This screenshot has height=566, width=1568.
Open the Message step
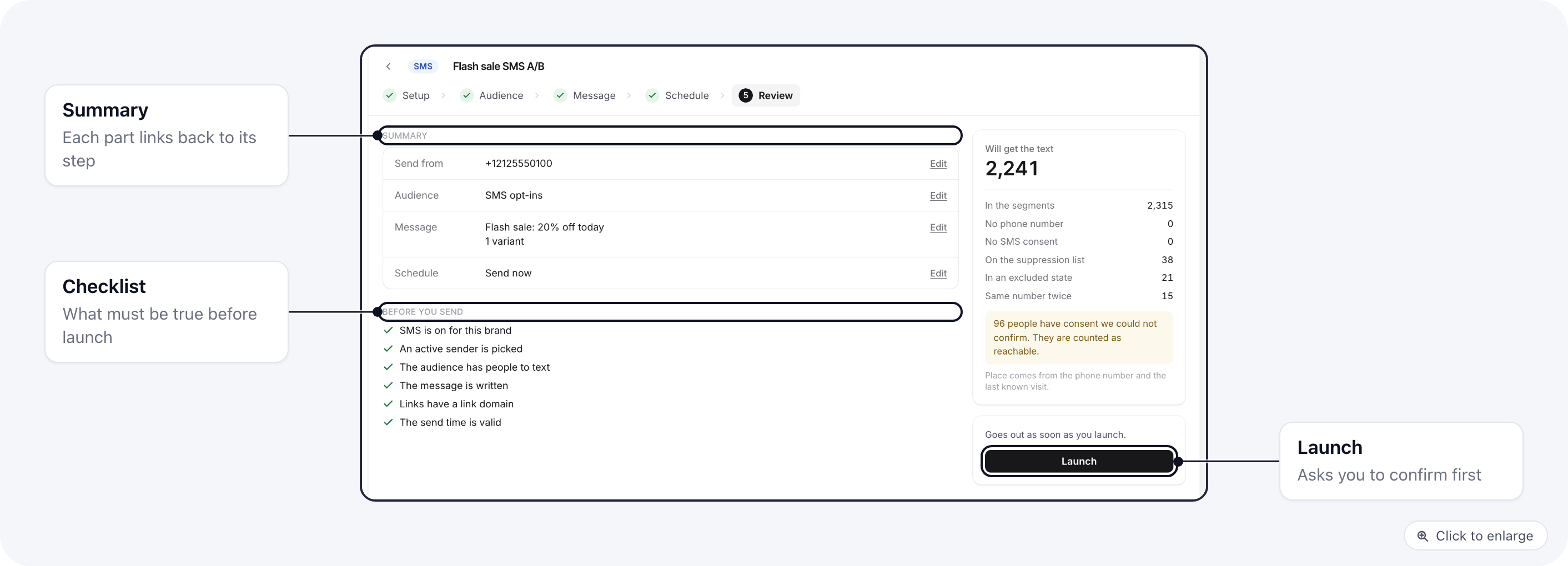[585, 95]
